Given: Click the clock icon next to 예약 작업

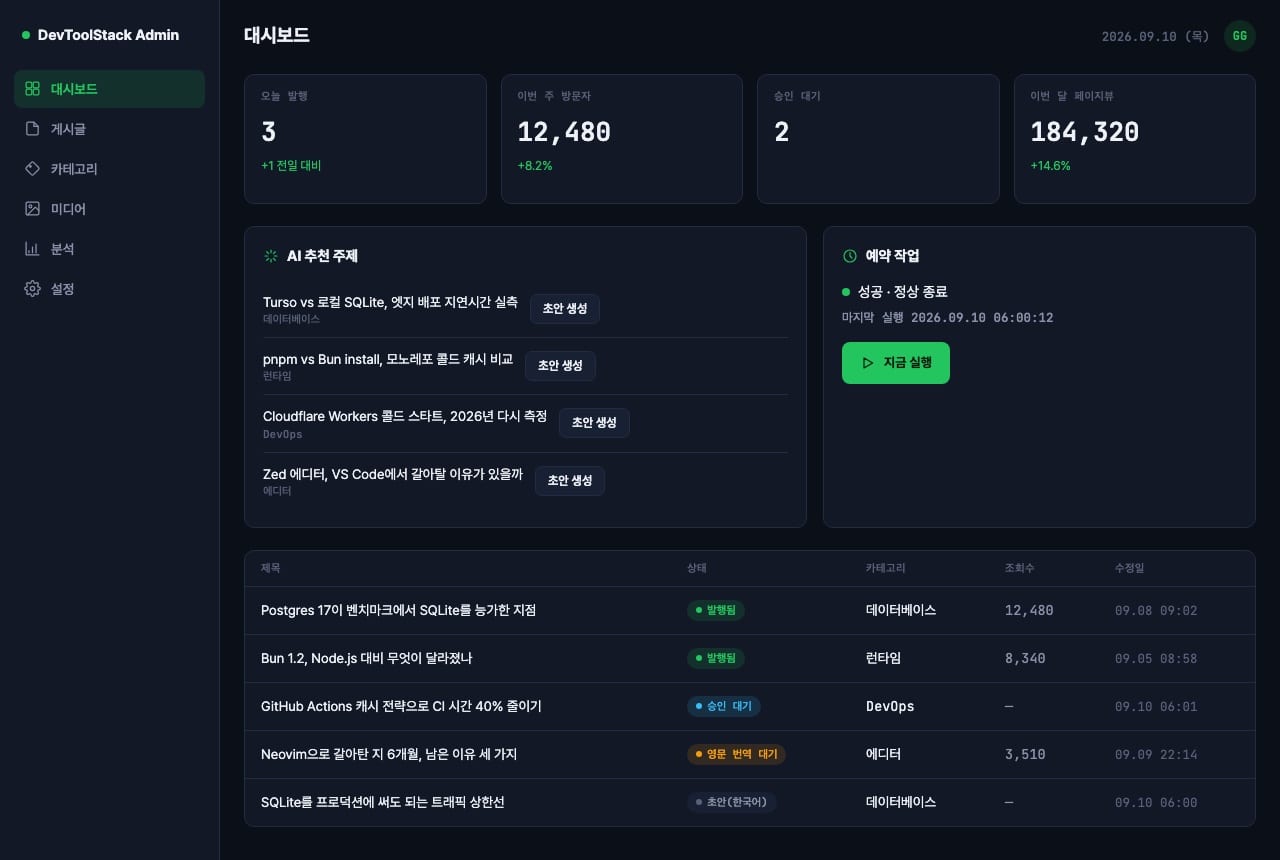Looking at the screenshot, I should tap(850, 256).
